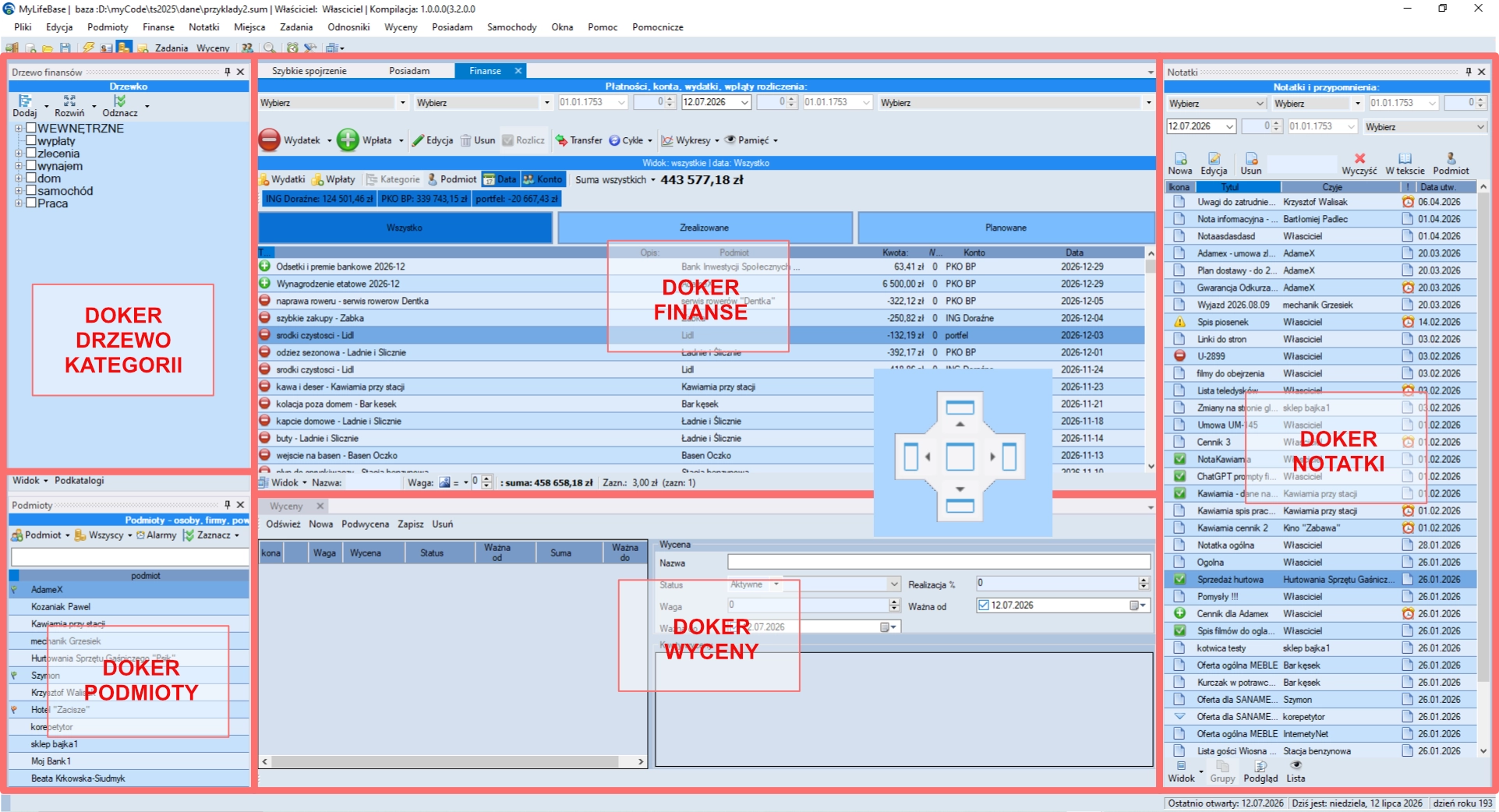Click the Nazwa input field in Wycena
This screenshot has height=812, width=1499.
tap(939, 562)
